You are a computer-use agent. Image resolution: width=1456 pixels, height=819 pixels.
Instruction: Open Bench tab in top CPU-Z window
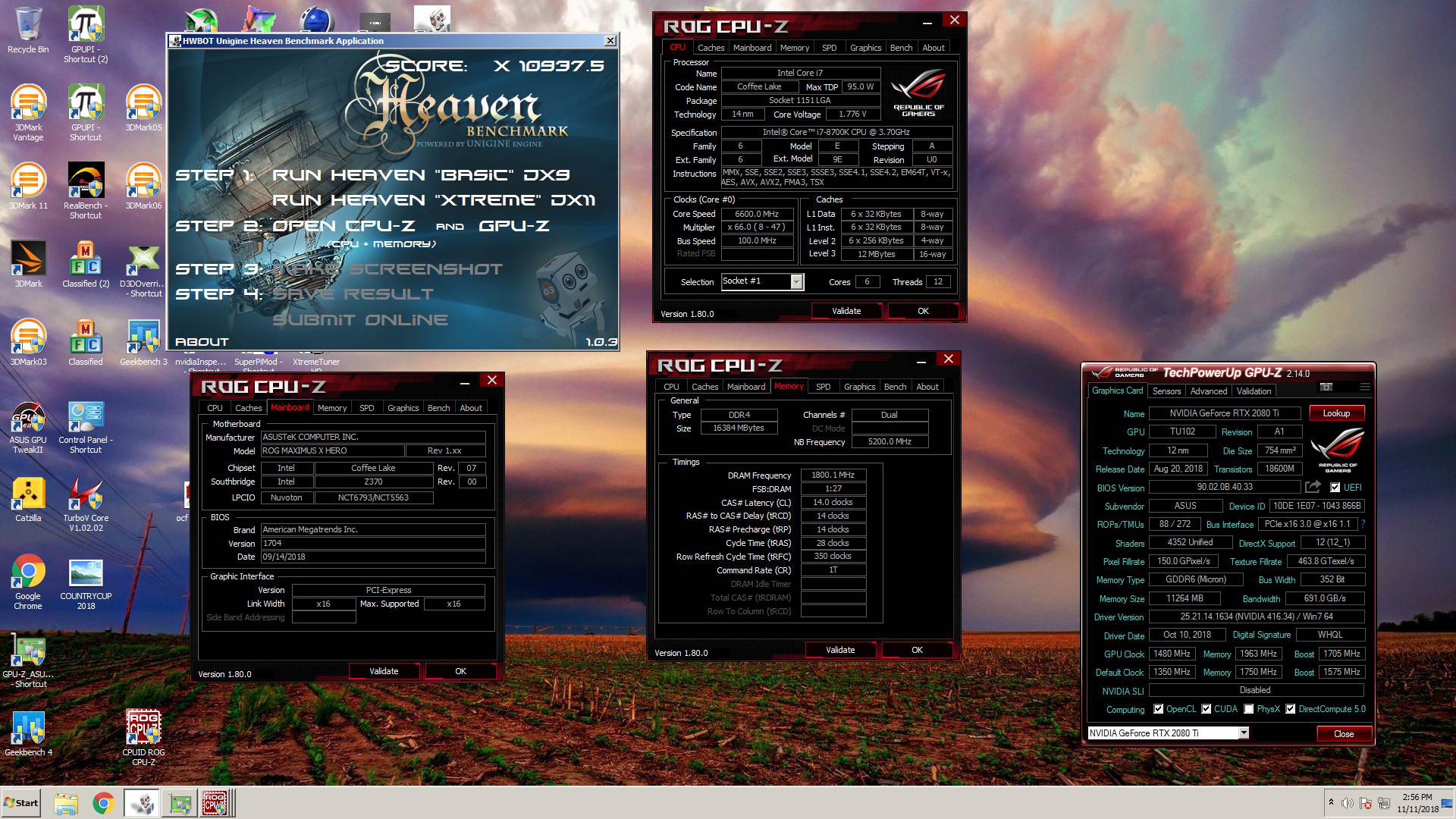pyautogui.click(x=901, y=48)
